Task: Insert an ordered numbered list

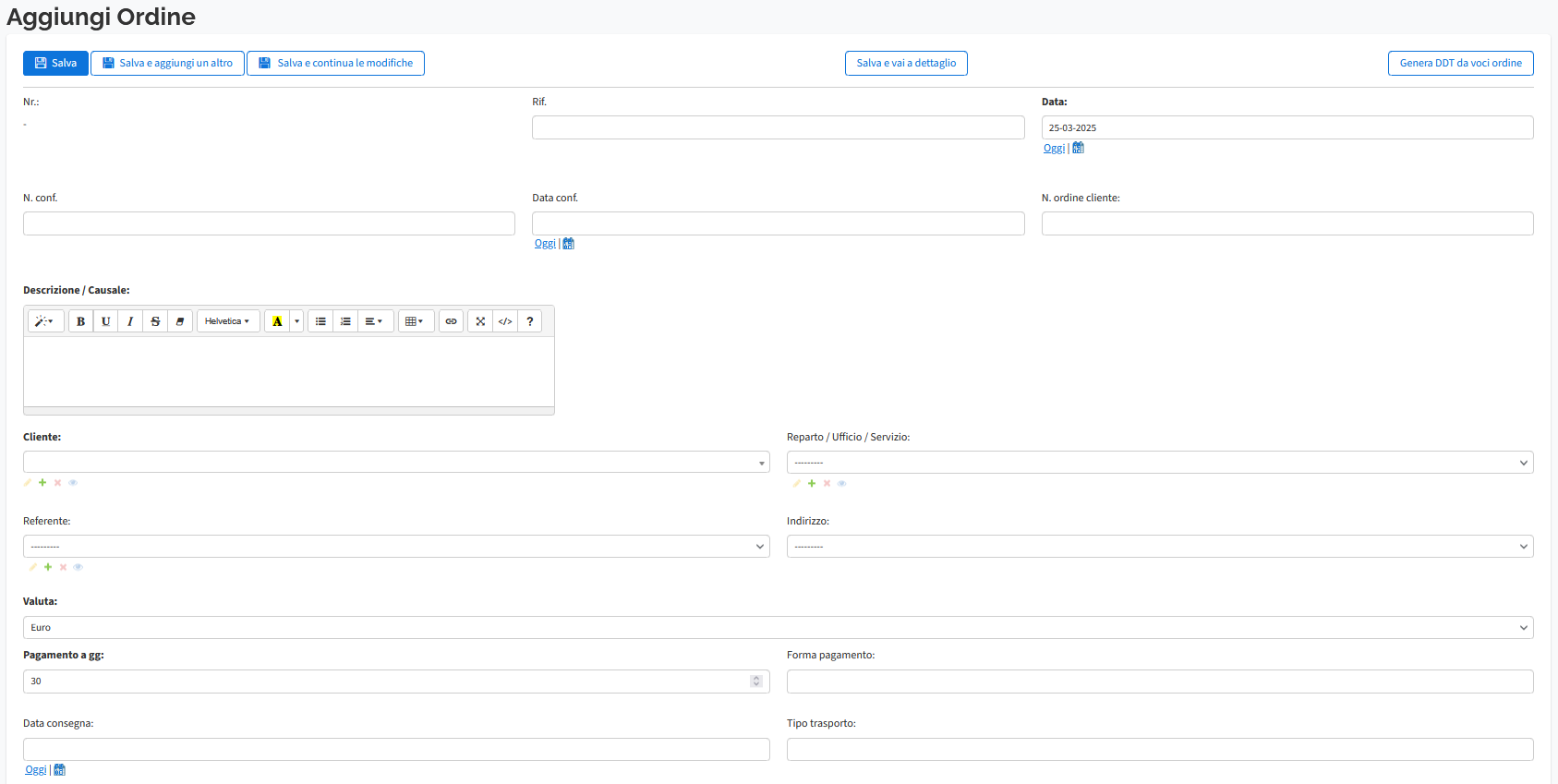Action: (345, 321)
